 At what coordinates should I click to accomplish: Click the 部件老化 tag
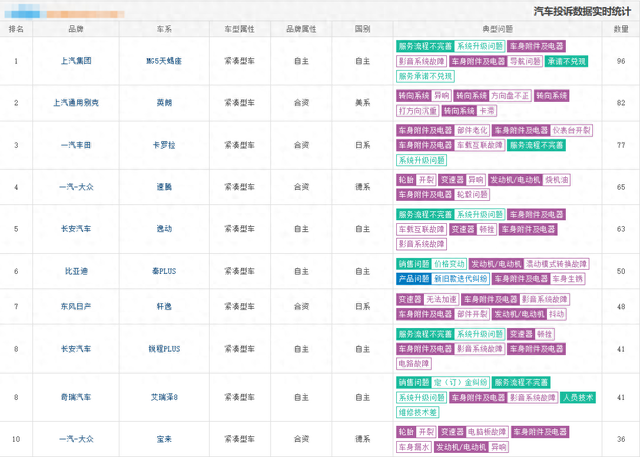(472, 131)
